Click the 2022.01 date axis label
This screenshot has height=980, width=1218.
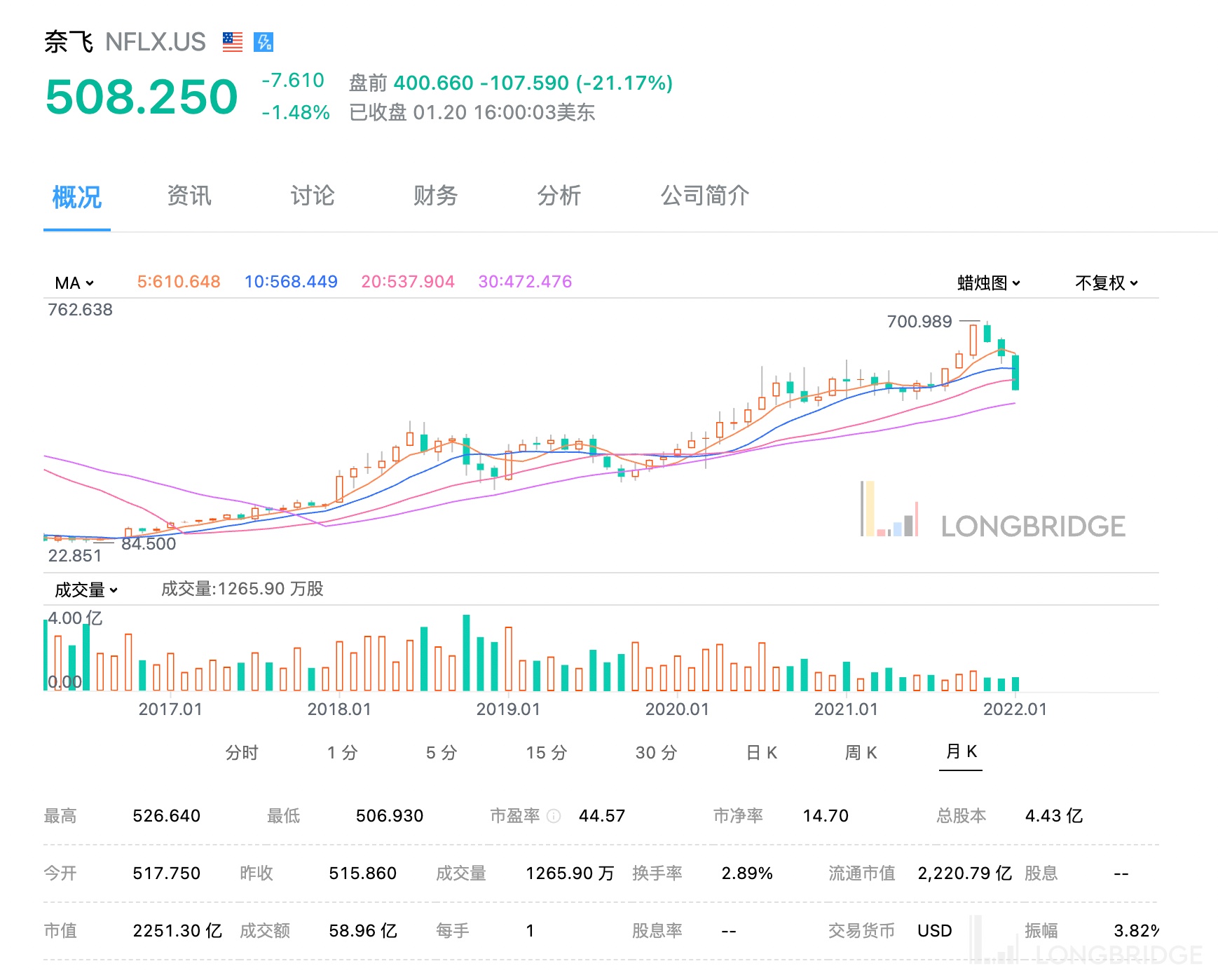click(1015, 709)
